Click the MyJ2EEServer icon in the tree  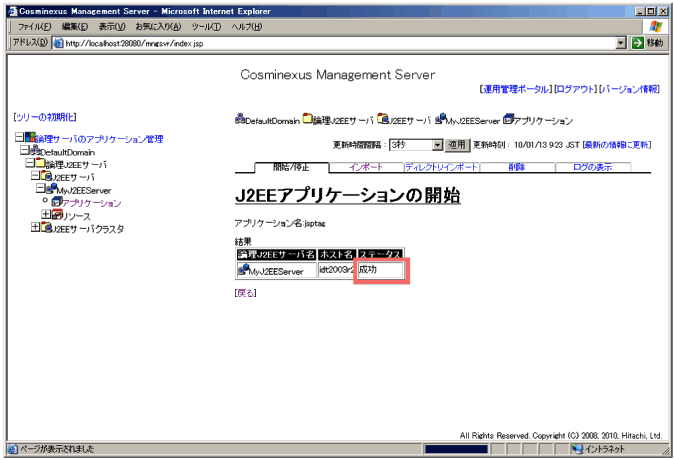click(52, 188)
